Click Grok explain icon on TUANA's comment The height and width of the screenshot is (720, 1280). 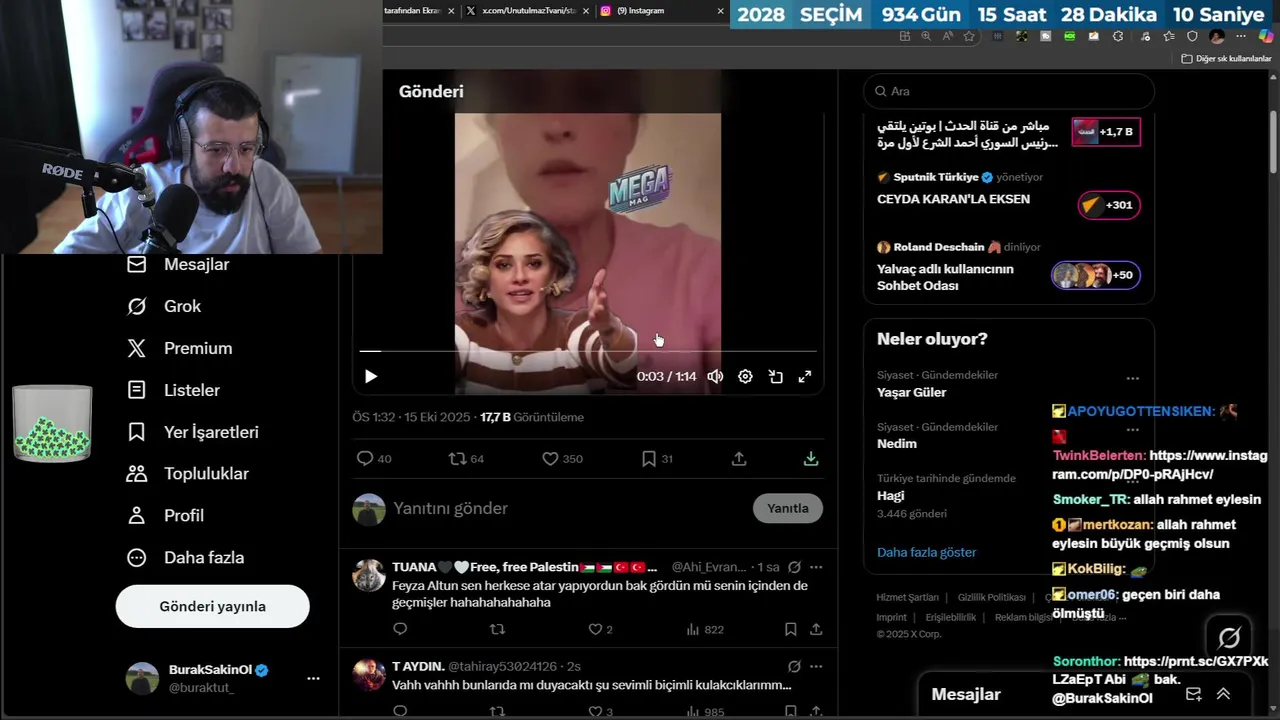(794, 567)
